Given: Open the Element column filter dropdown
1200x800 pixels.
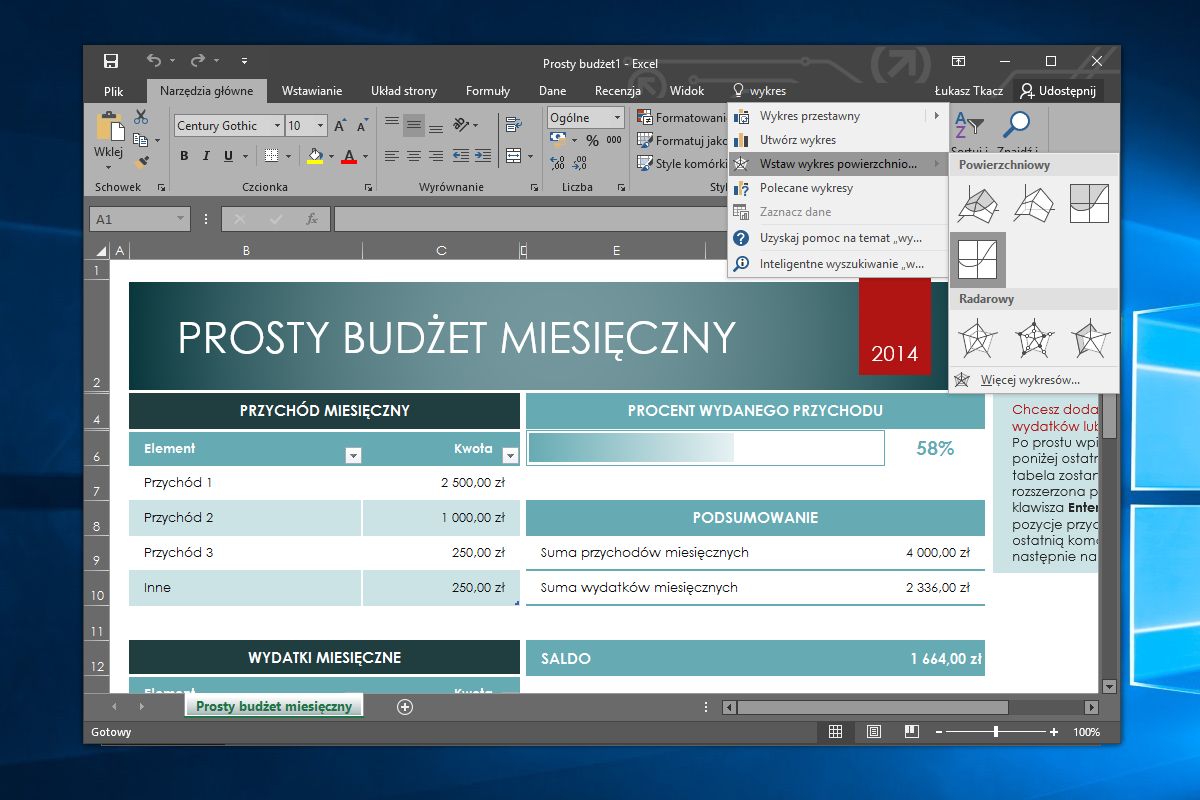Looking at the screenshot, I should 352,456.
